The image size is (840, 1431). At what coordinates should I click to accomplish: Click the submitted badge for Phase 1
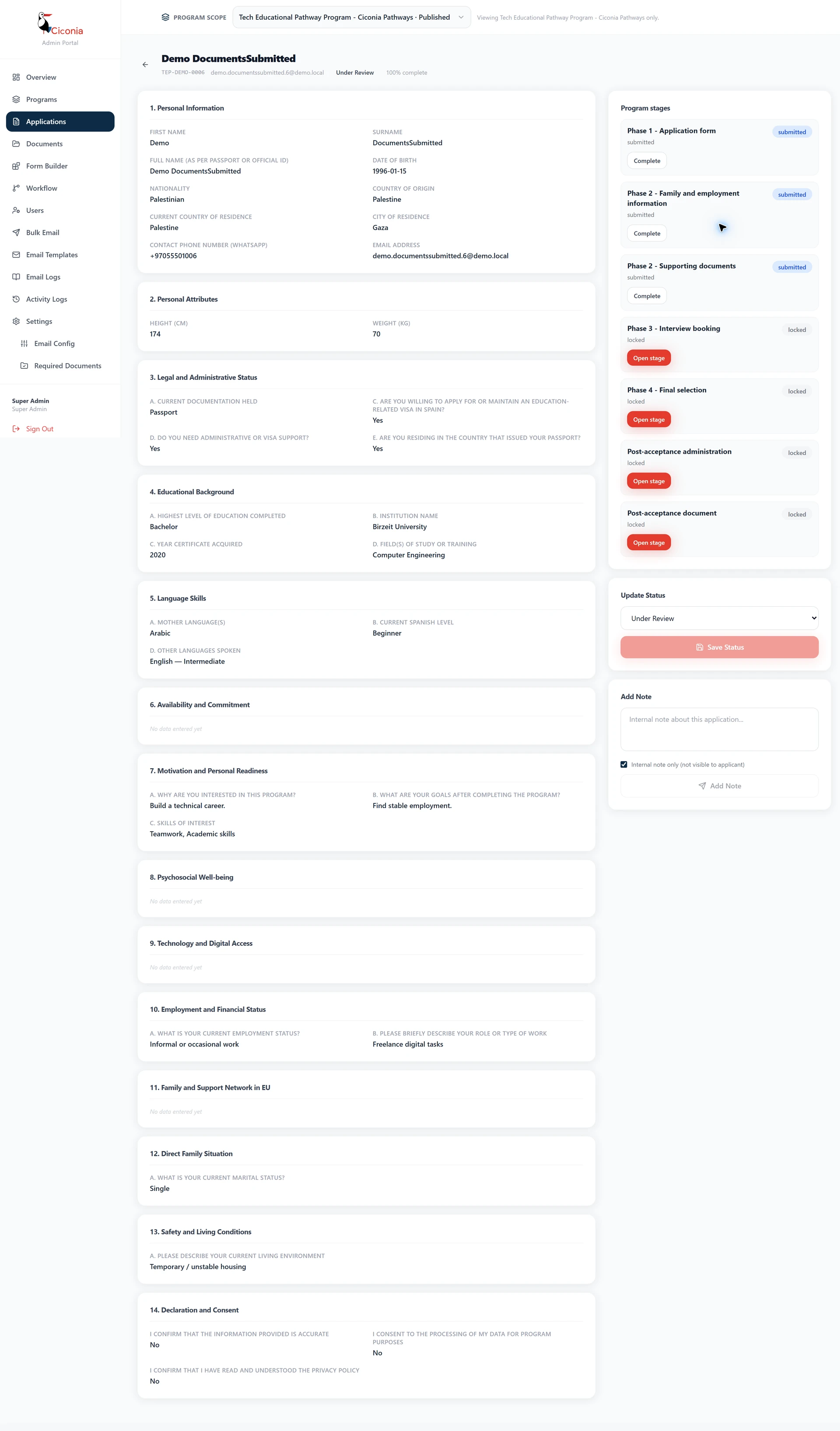[x=792, y=132]
